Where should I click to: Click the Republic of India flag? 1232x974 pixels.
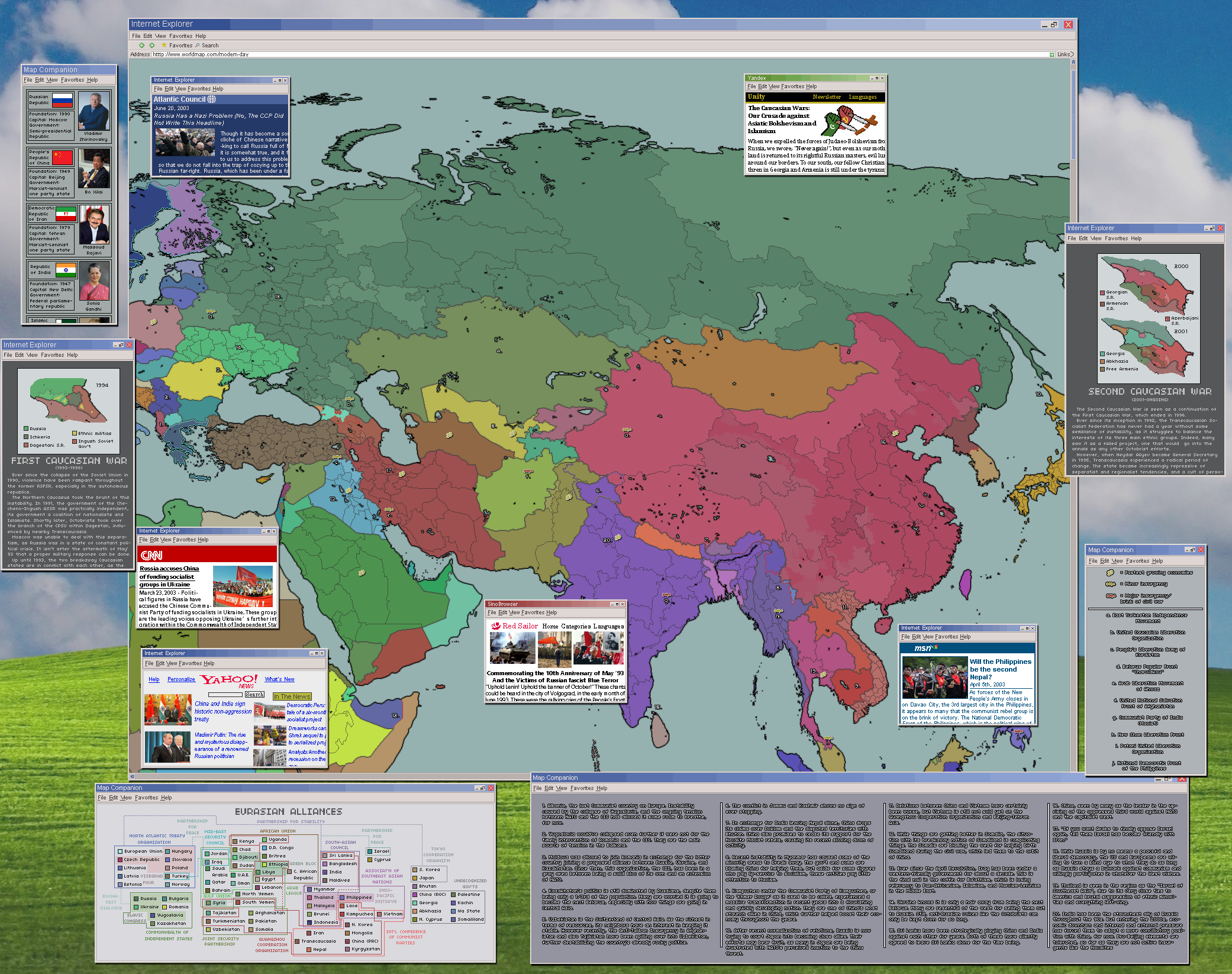coord(66,270)
